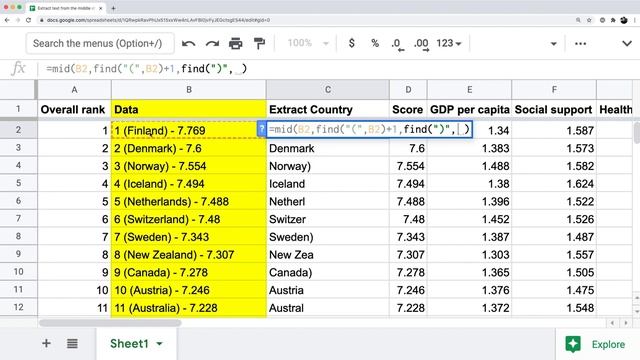The image size is (640, 360).
Task: Select column B header
Action: coord(189,90)
